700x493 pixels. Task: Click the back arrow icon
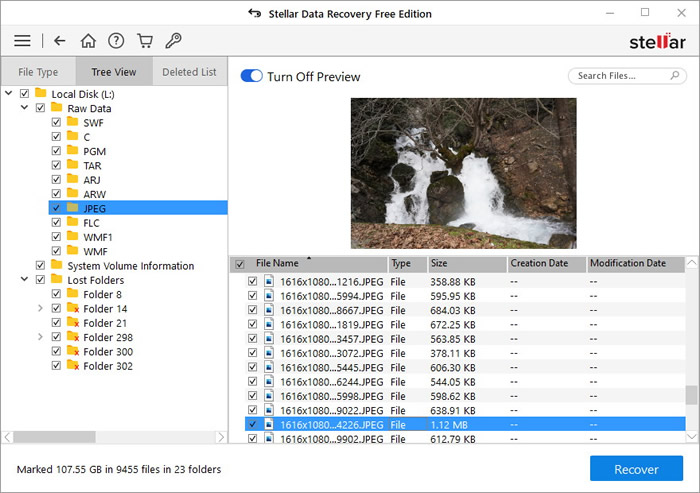(x=60, y=41)
